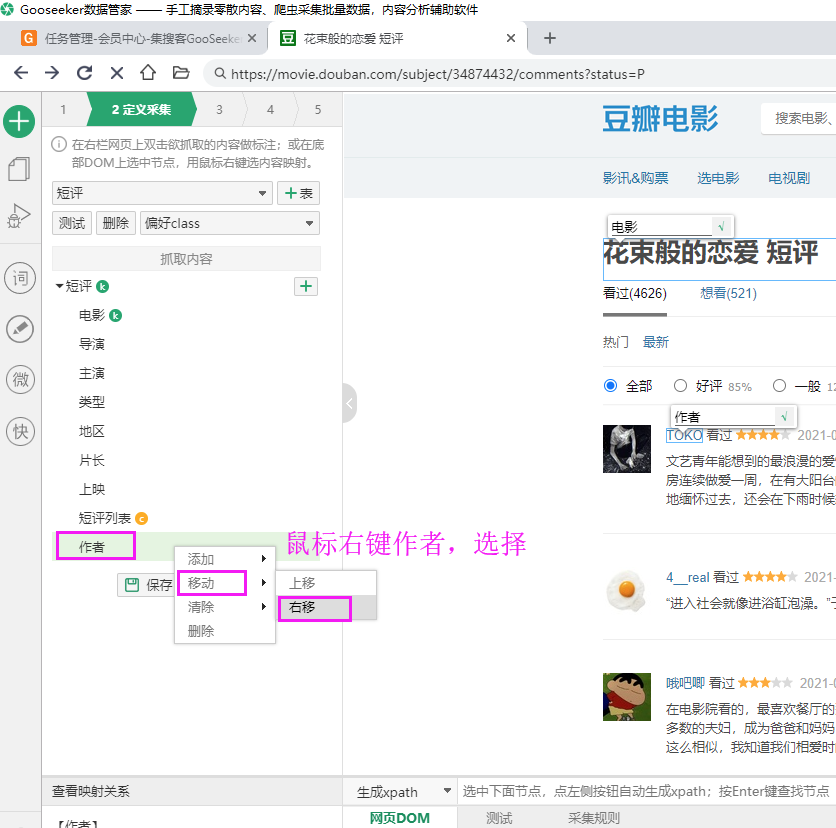Screen dimensions: 836x828
Task: Select the 短评列表 tree item
Action: [104, 518]
